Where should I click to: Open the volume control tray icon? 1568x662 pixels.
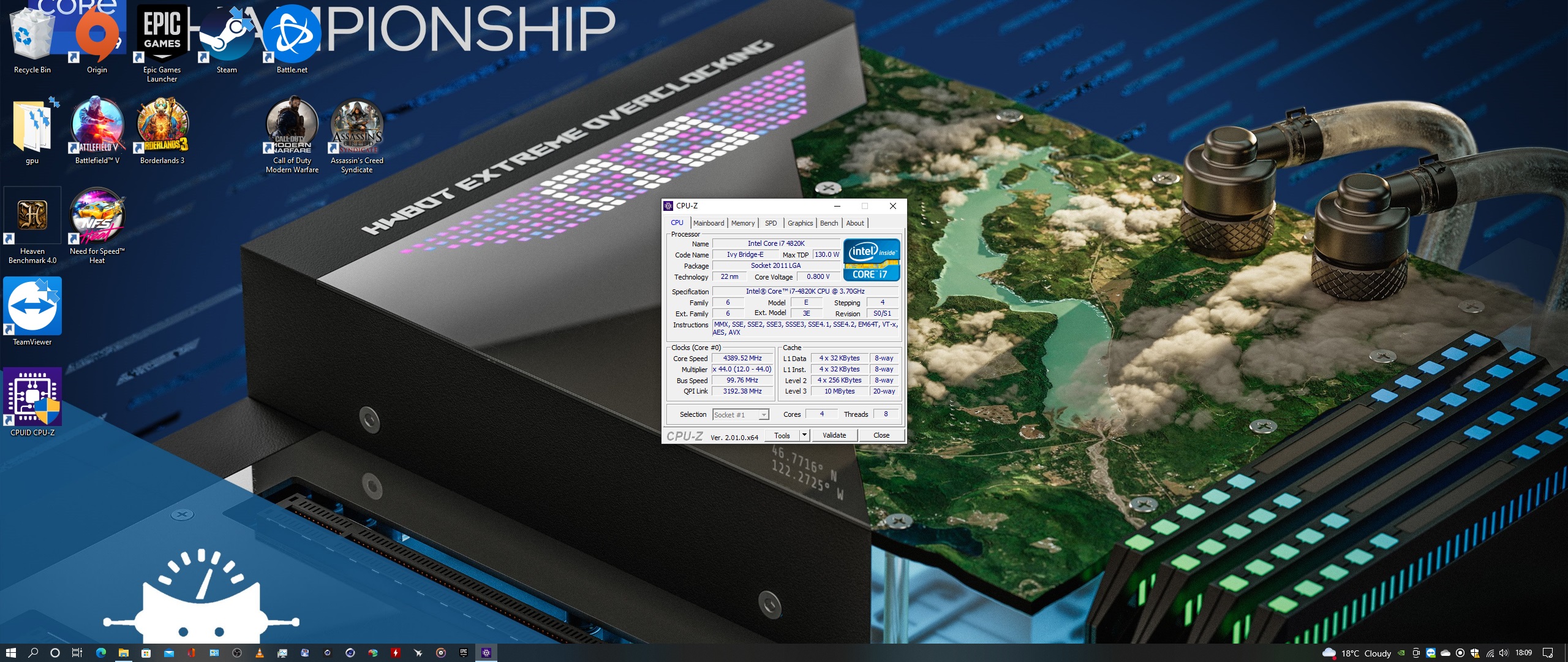1504,653
